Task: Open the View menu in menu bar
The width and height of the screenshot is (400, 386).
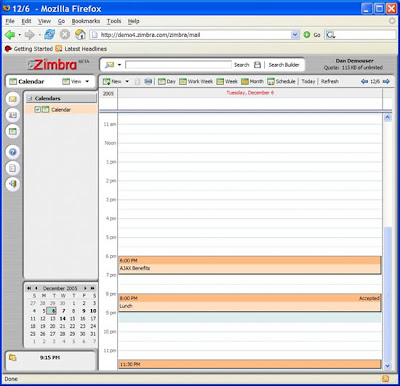Action: 44,21
